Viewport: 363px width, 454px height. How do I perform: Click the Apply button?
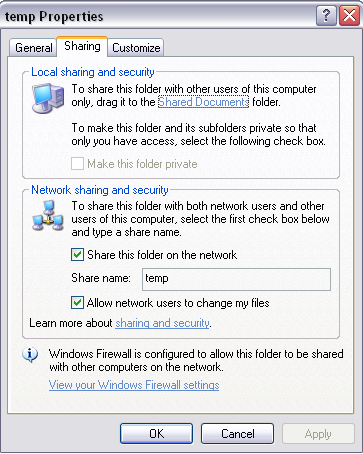pos(318,434)
